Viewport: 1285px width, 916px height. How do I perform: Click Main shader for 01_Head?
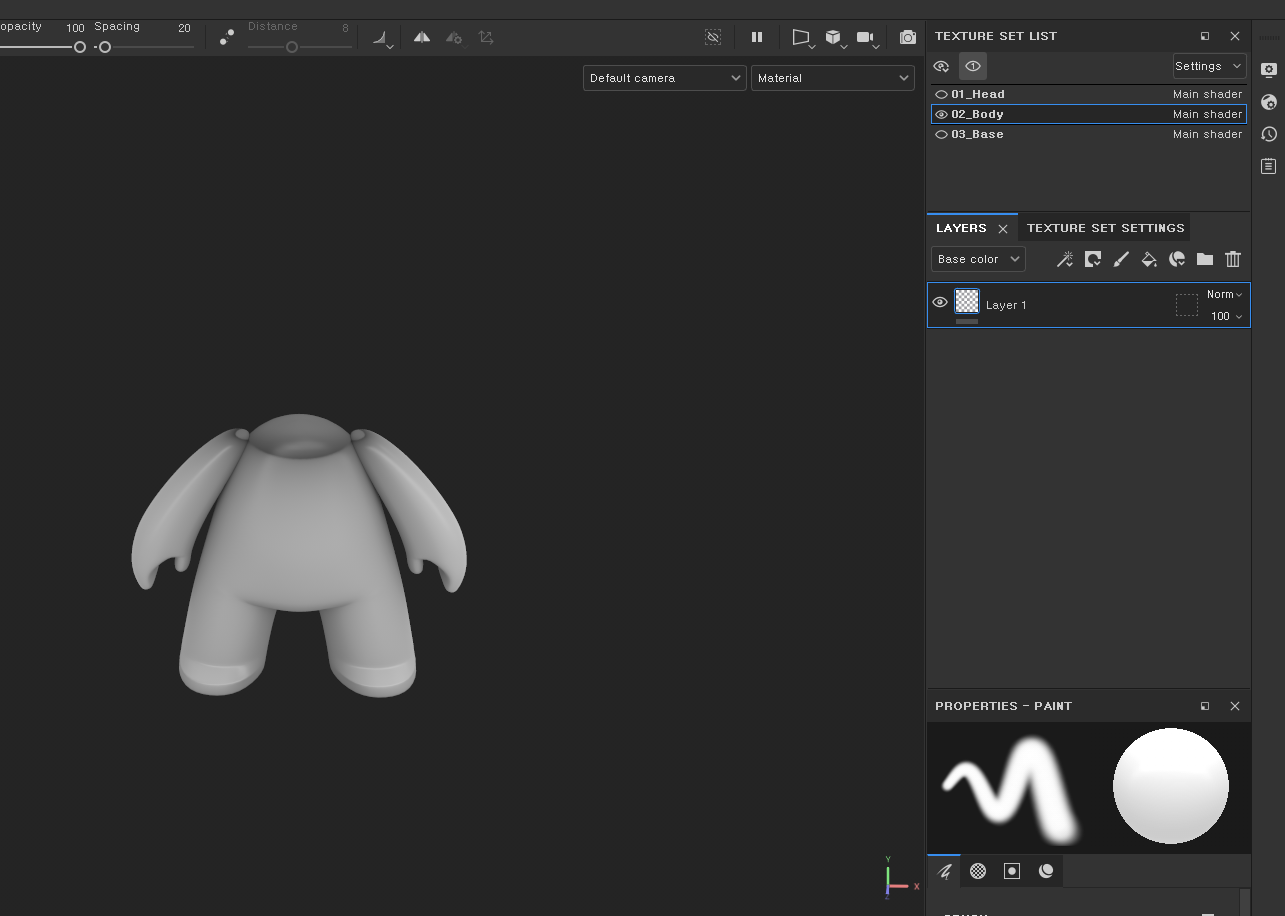(1207, 94)
